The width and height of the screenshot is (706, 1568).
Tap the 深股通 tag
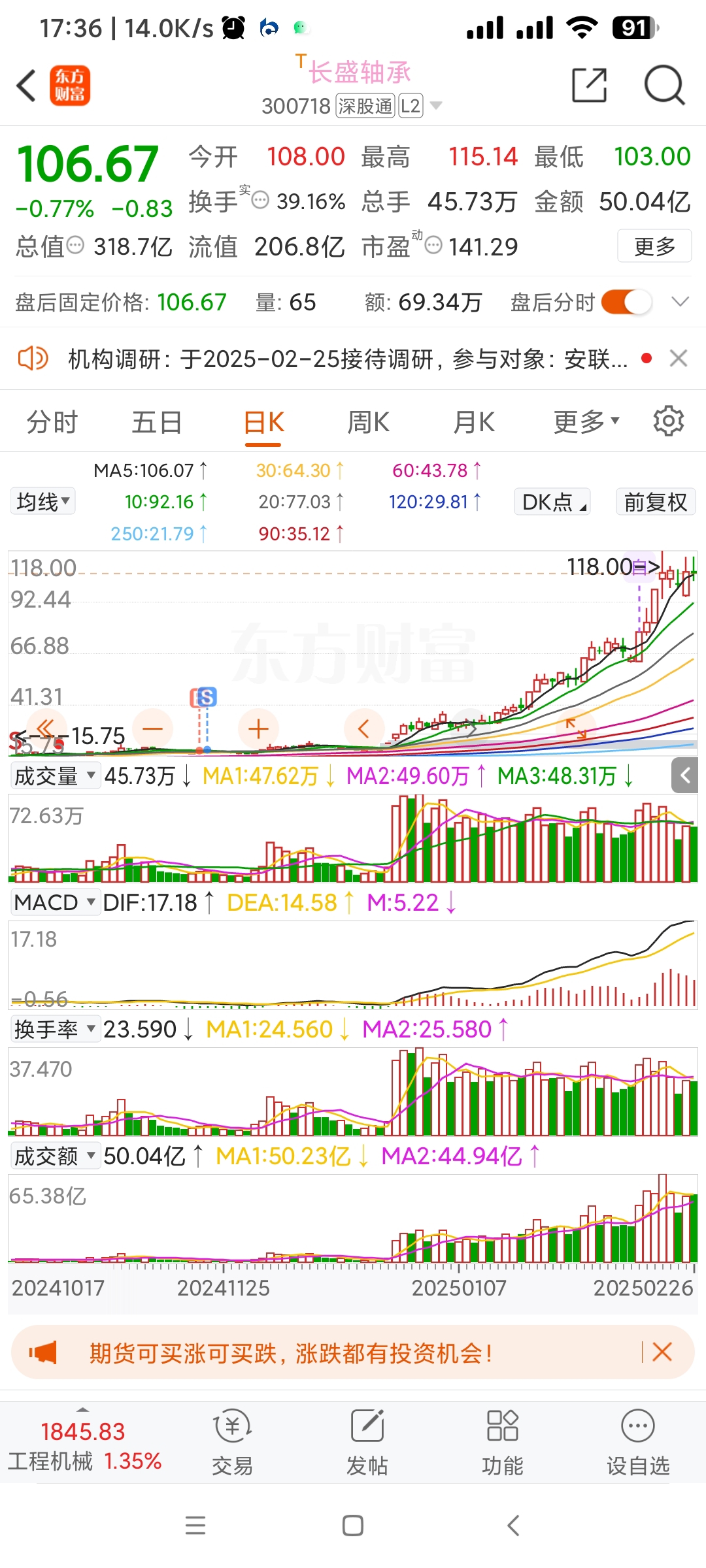(365, 105)
